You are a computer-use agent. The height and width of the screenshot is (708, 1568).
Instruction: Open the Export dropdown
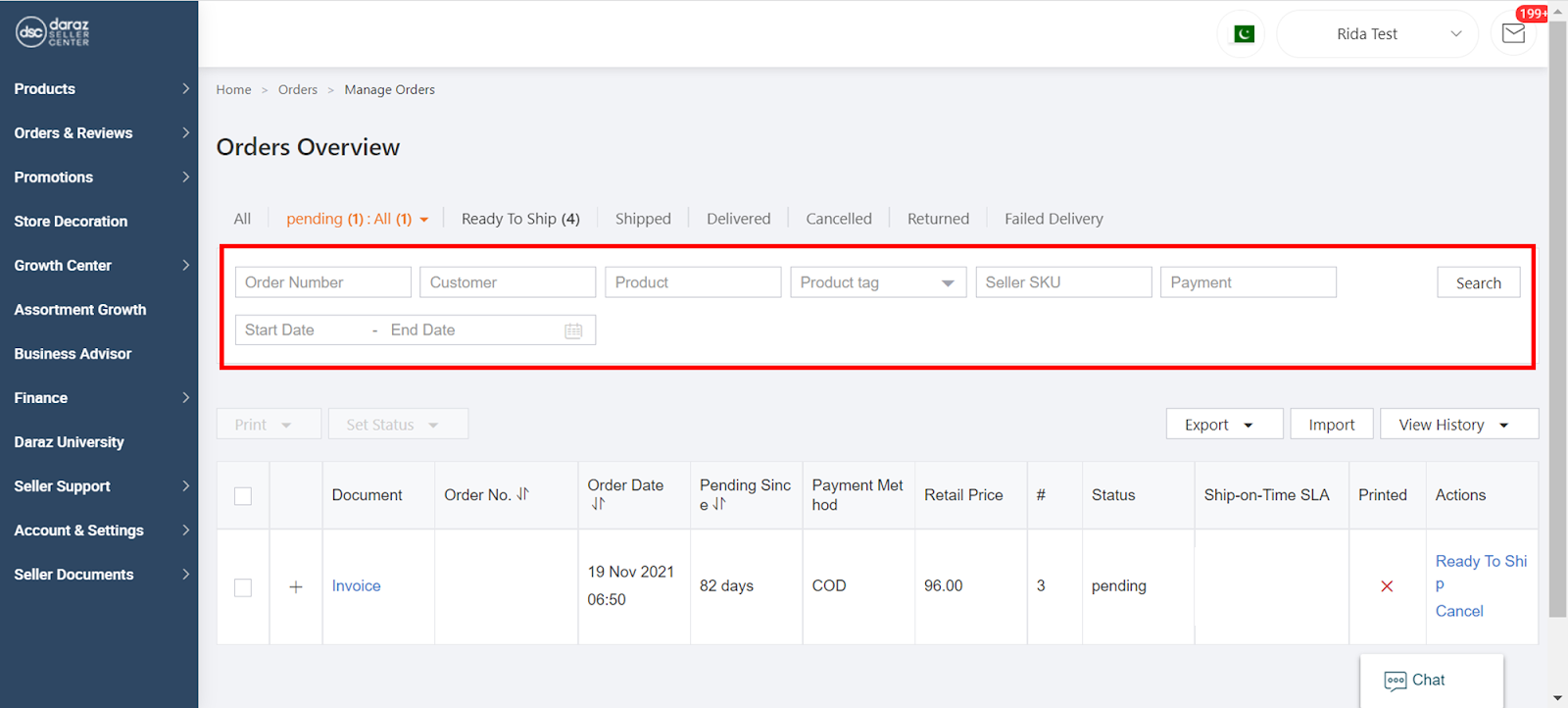[1224, 425]
